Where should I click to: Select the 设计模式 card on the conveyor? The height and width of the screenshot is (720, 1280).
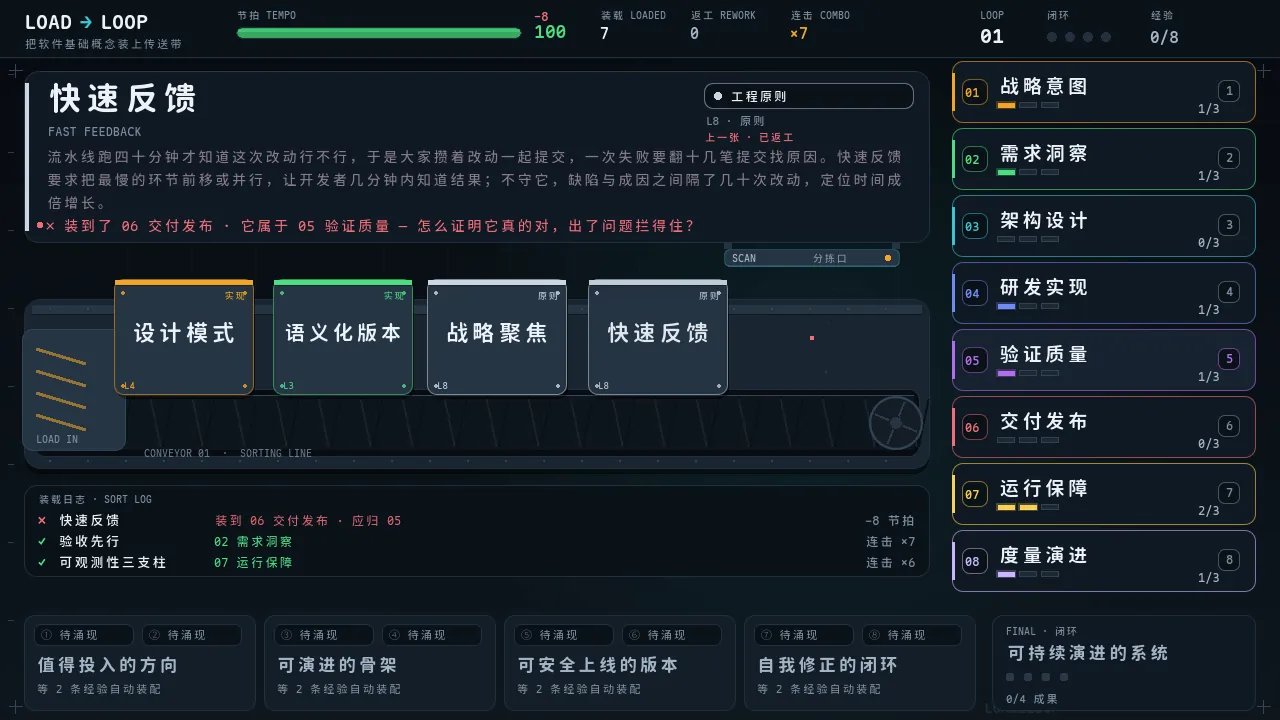click(184, 338)
